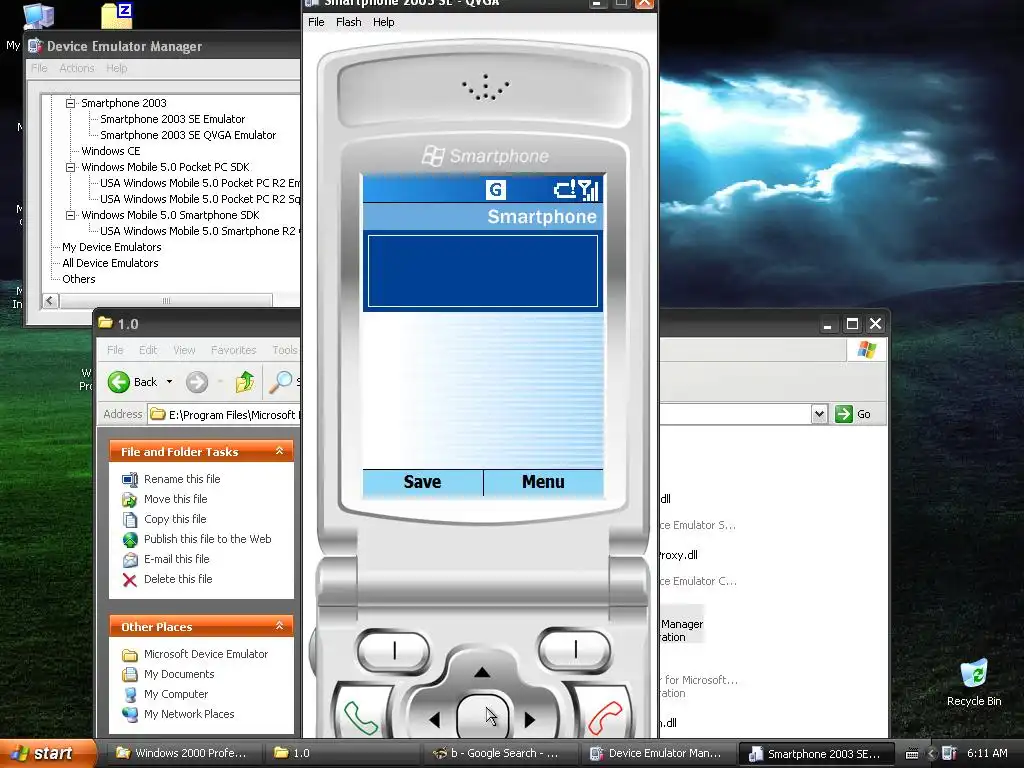The height and width of the screenshot is (768, 1024).
Task: Click the Forward arrow in Explorer toolbar
Action: click(x=197, y=382)
